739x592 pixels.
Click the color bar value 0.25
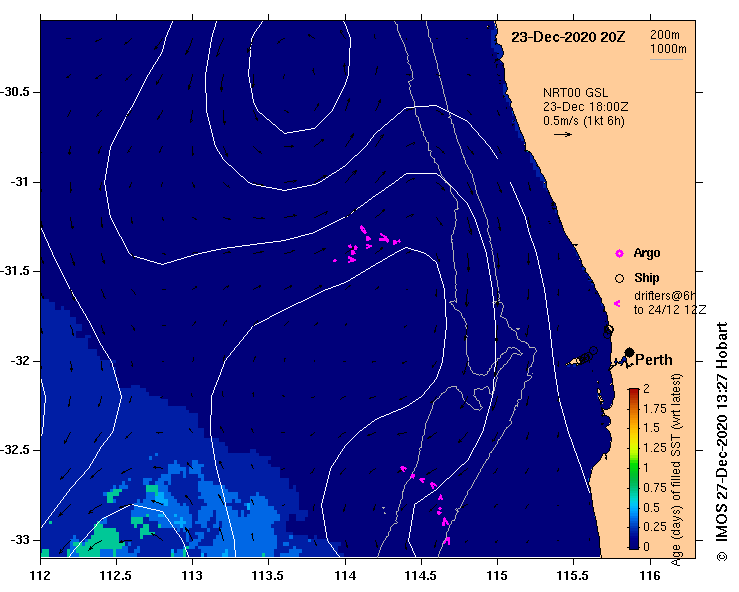click(x=655, y=527)
